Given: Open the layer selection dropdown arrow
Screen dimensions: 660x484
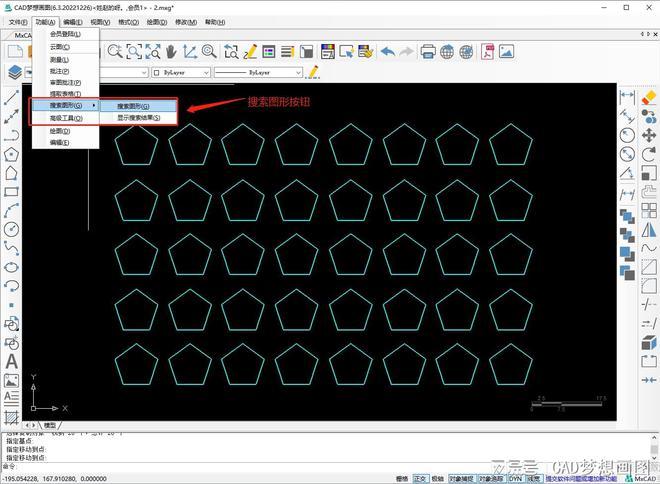Looking at the screenshot, I should [x=144, y=72].
